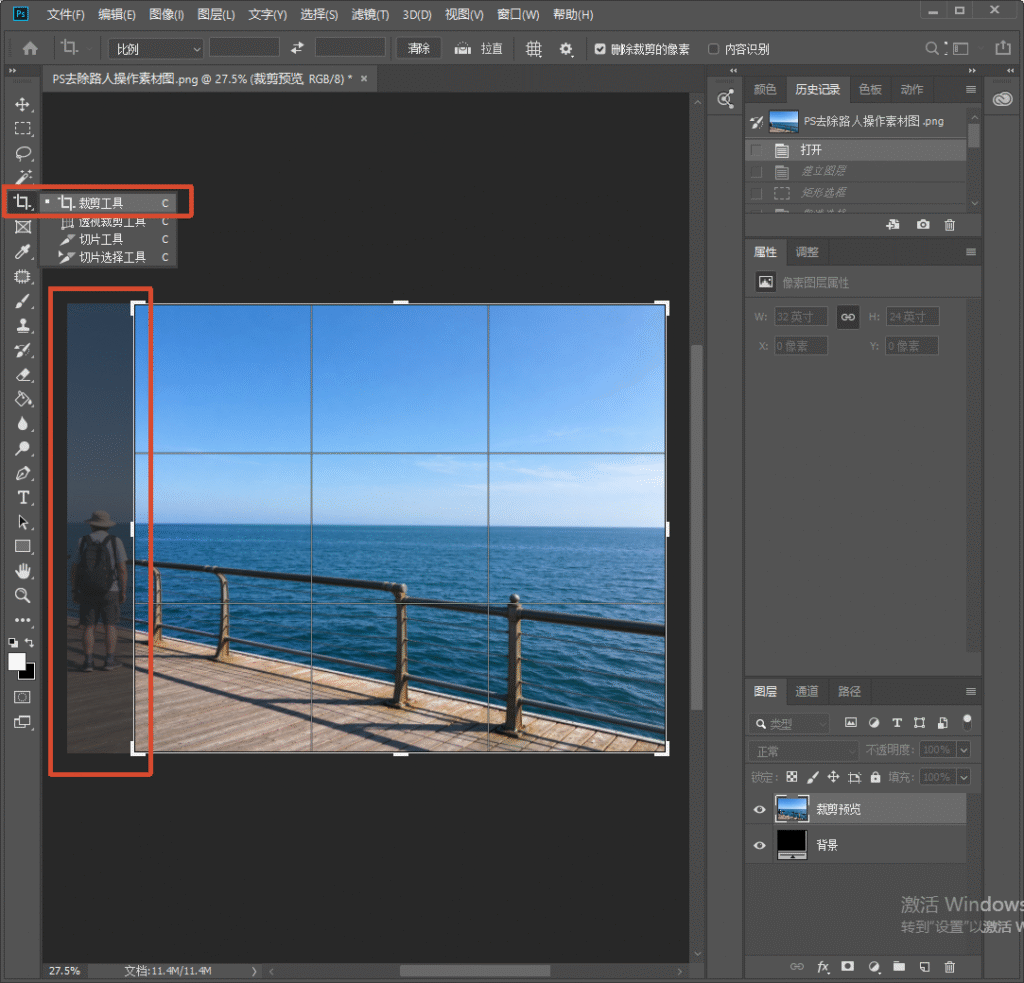This screenshot has height=983, width=1024.
Task: Open the 比例 ratio preset dropdown
Action: [x=155, y=49]
